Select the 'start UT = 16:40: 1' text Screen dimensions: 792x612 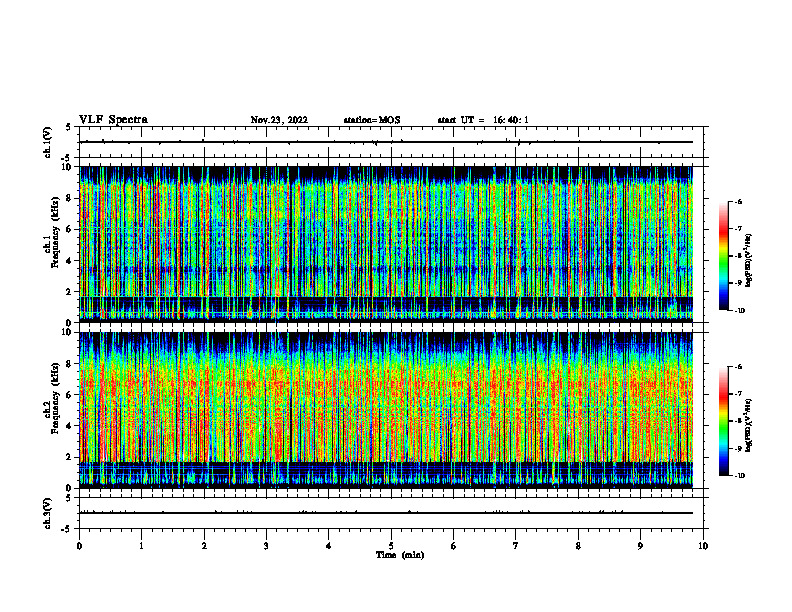click(x=483, y=120)
